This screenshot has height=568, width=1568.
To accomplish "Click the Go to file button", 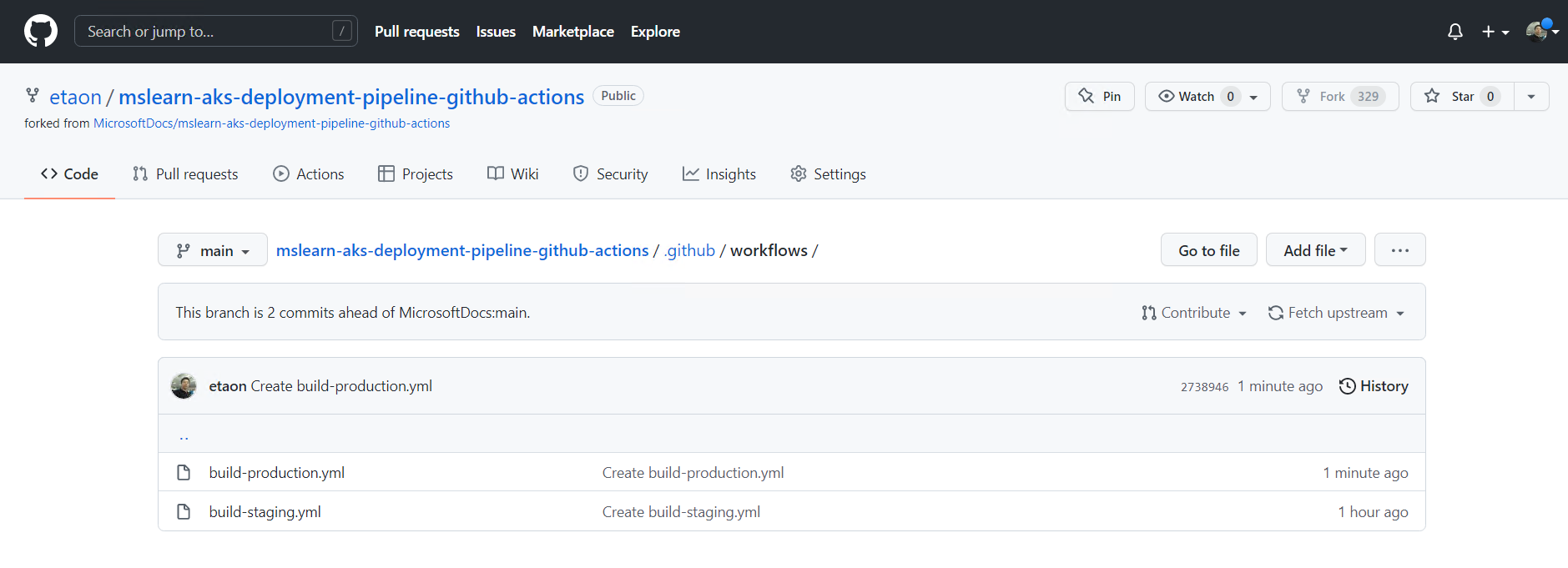I will click(x=1209, y=250).
